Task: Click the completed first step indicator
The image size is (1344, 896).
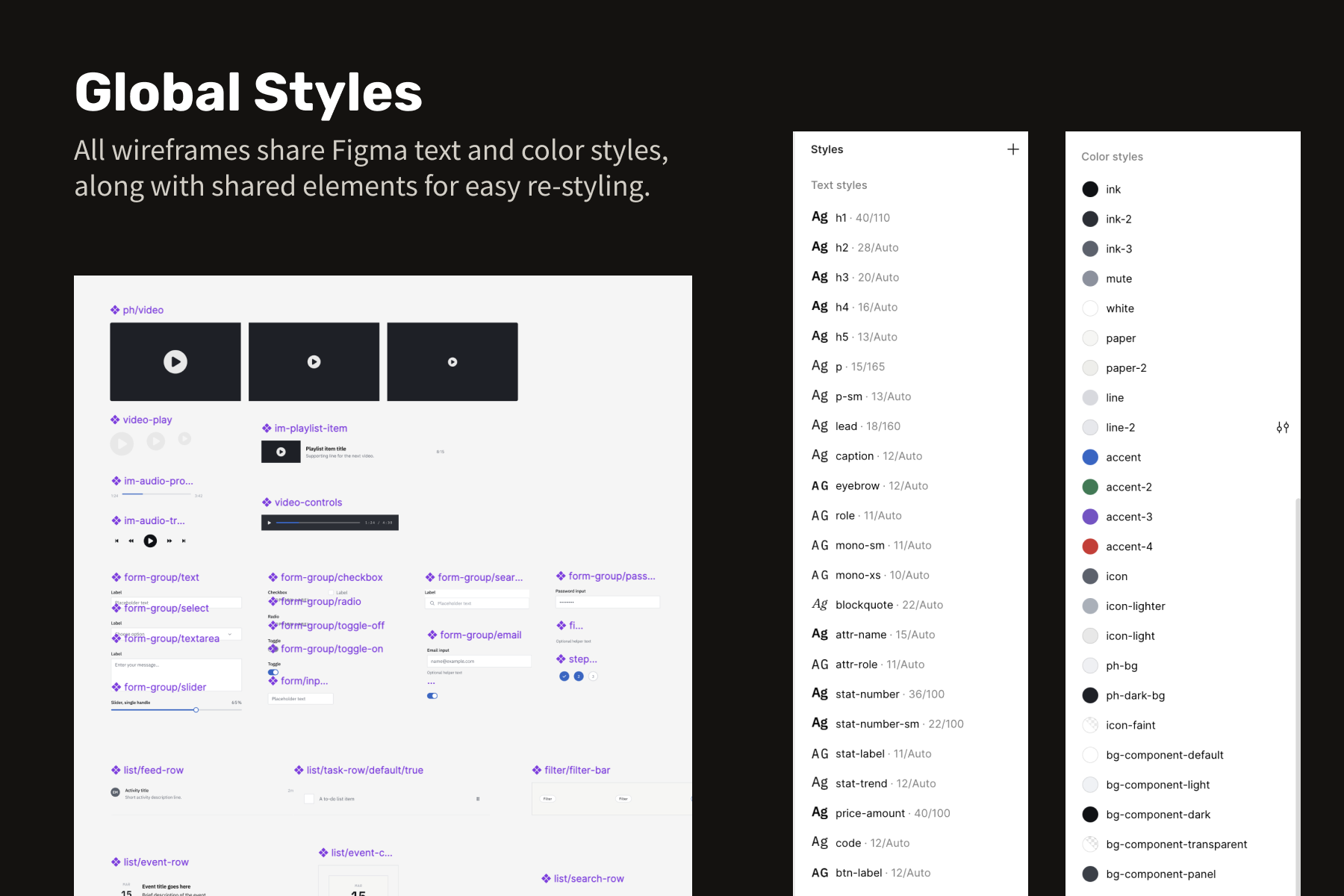Action: click(x=564, y=676)
